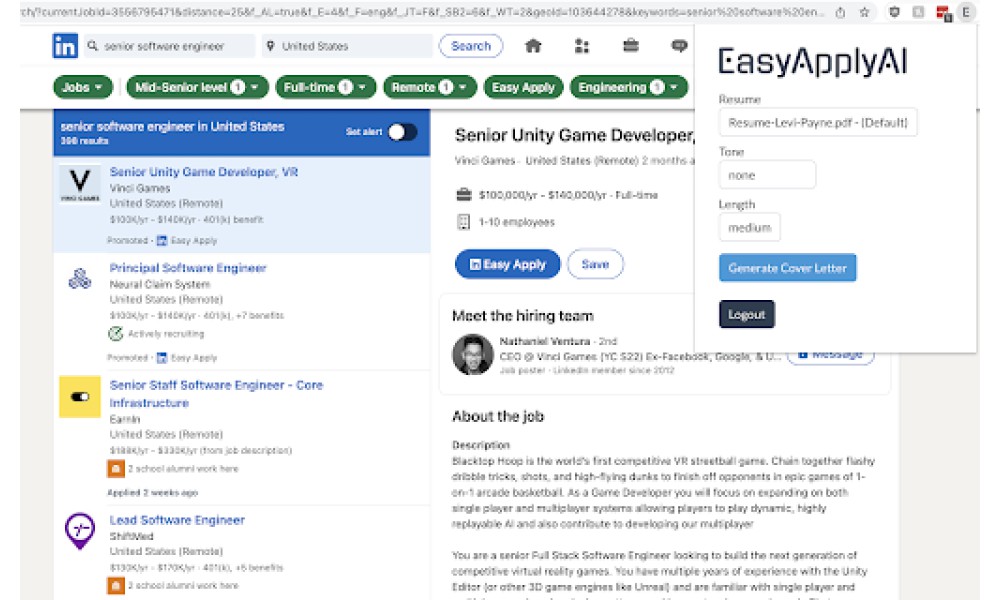Toggle the Easy Apply filter pill
This screenshot has height=600, width=1000.
tap(524, 87)
